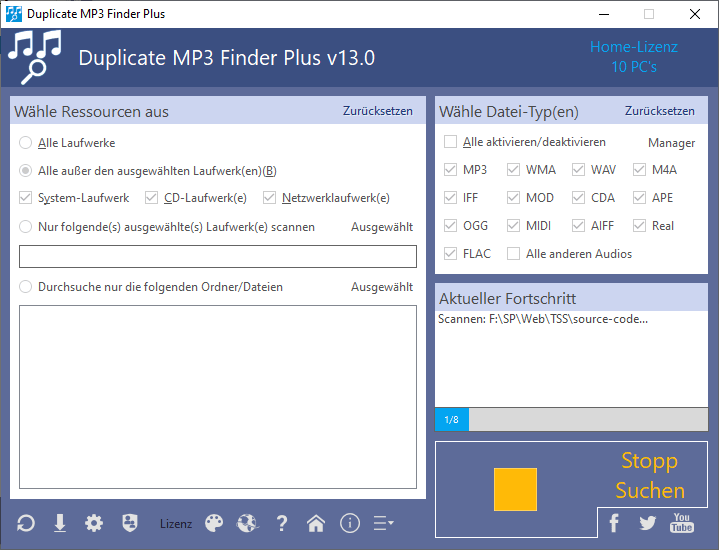This screenshot has width=719, height=550.
Task: Open settings via the gear icon
Action: (x=94, y=523)
